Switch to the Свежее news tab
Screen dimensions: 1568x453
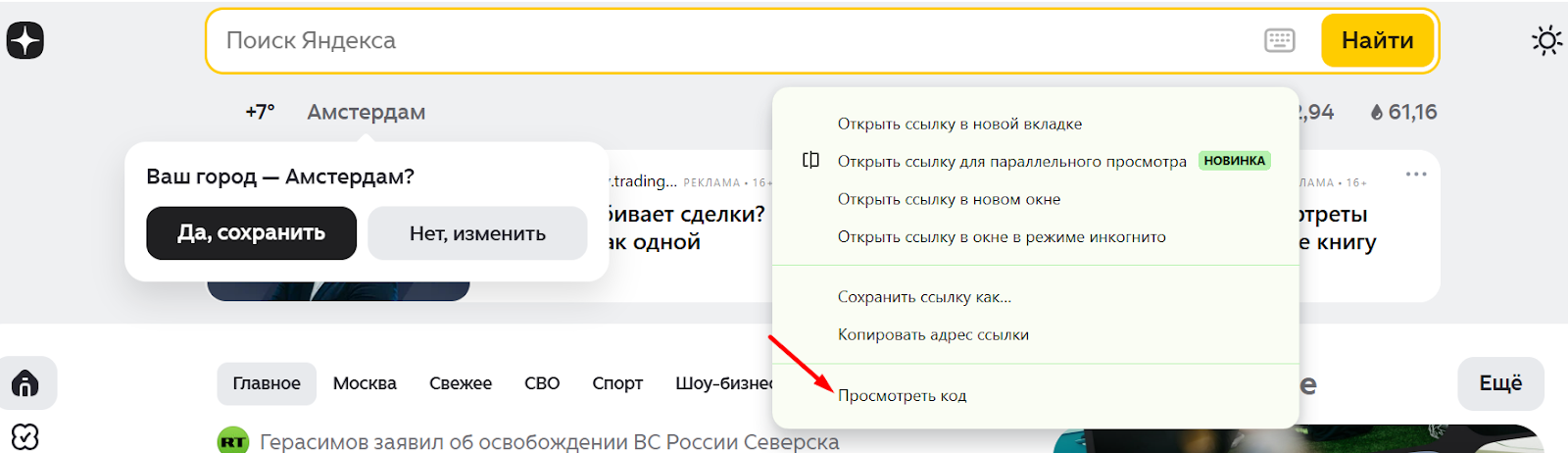461,383
